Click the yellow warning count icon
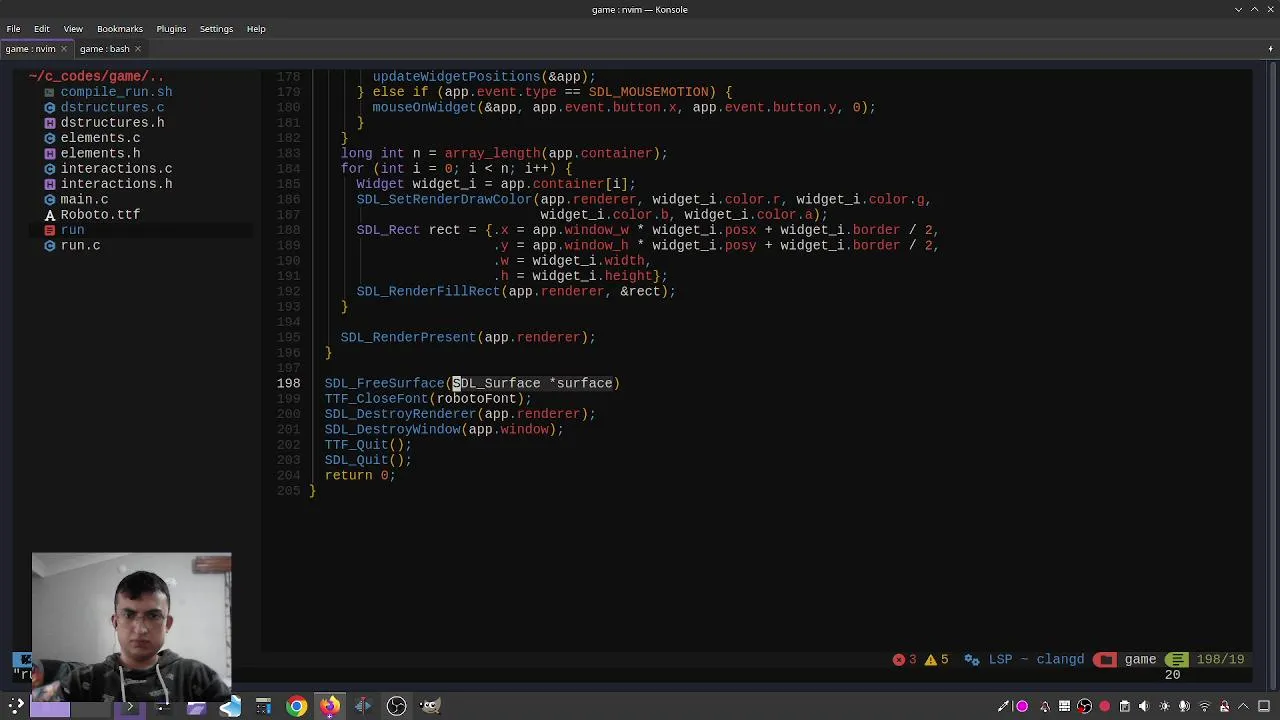The height and width of the screenshot is (720, 1280). coord(930,659)
